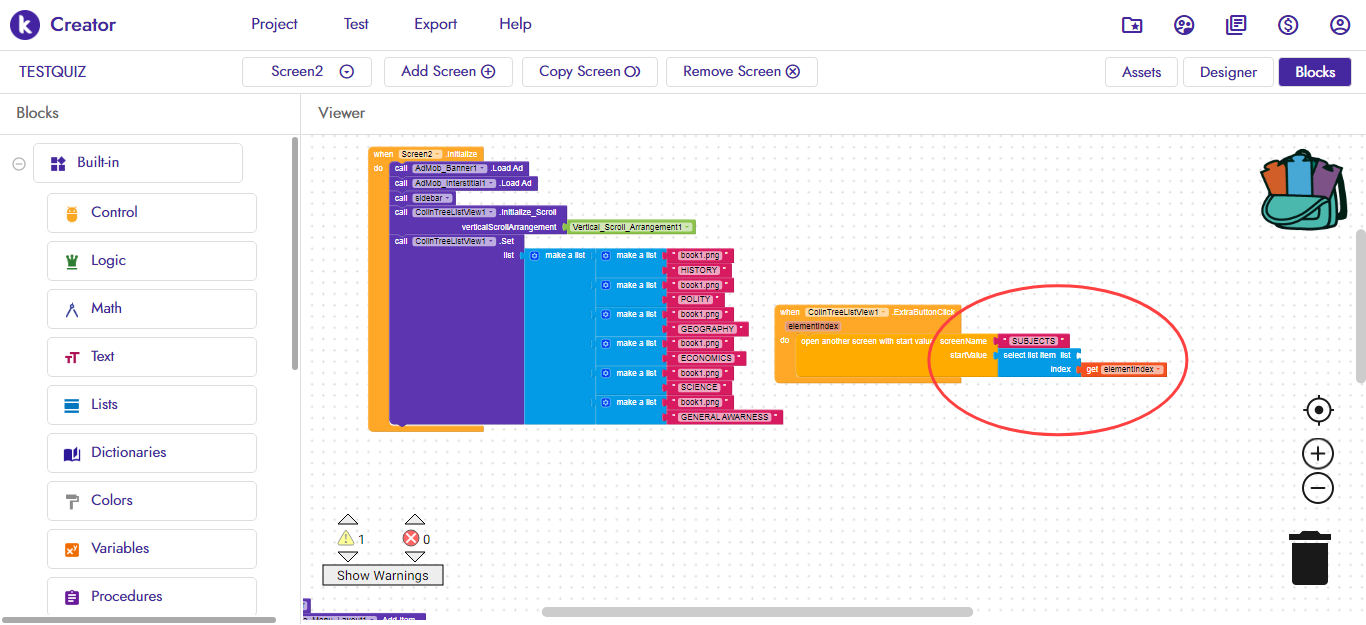This screenshot has width=1366, height=625.
Task: Open the Logic blocks drawer
Action: point(152,261)
